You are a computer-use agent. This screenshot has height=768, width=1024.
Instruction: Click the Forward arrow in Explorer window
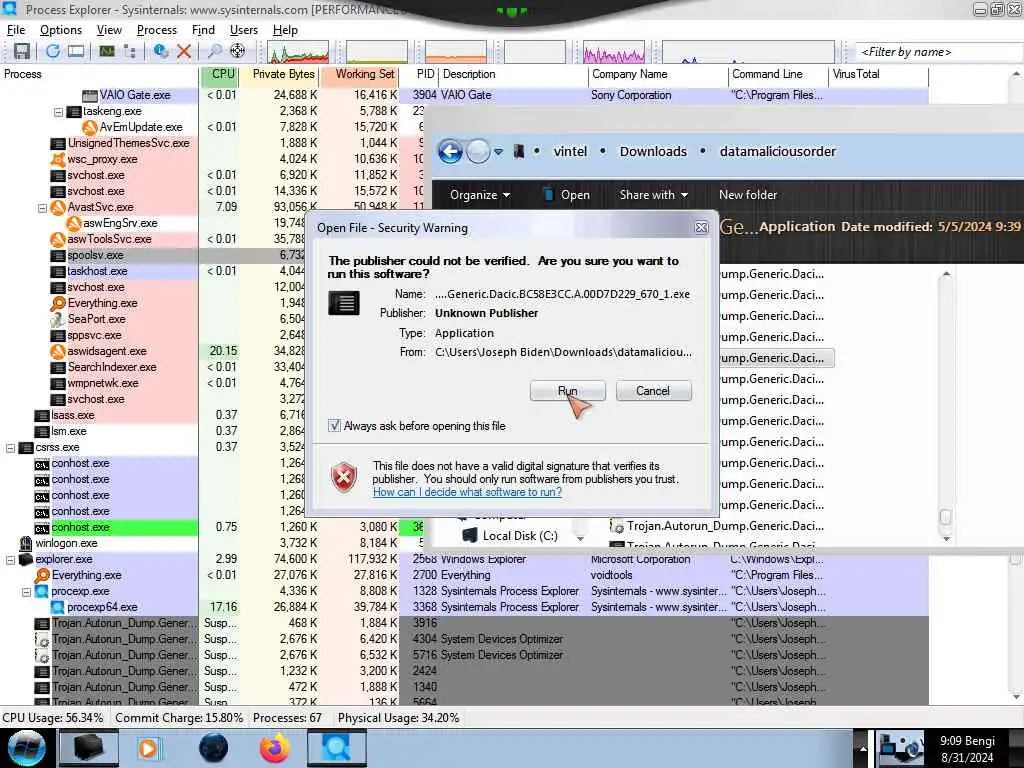point(478,152)
